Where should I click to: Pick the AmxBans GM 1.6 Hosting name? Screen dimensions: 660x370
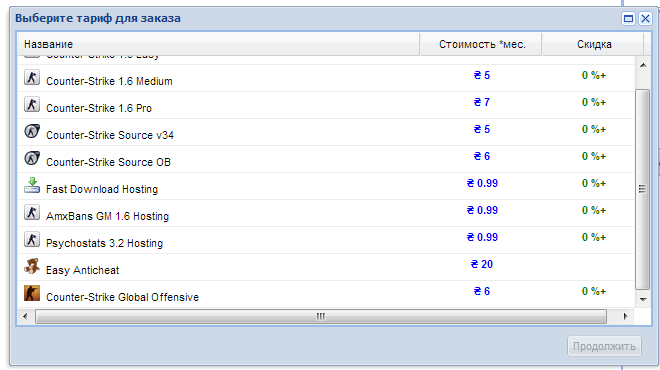pos(107,216)
